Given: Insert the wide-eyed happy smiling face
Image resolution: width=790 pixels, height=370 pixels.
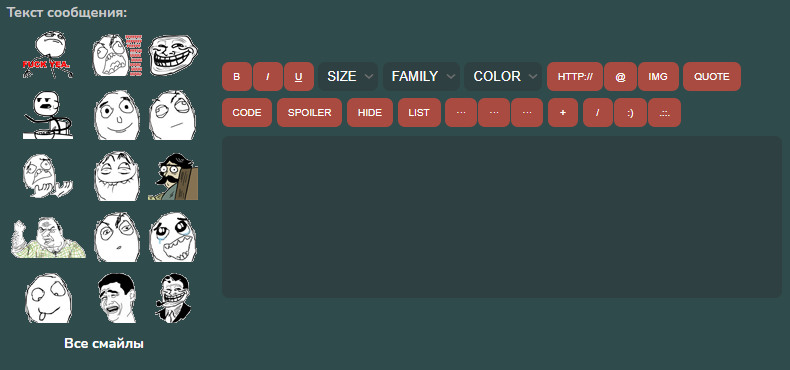Looking at the screenshot, I should (117, 115).
